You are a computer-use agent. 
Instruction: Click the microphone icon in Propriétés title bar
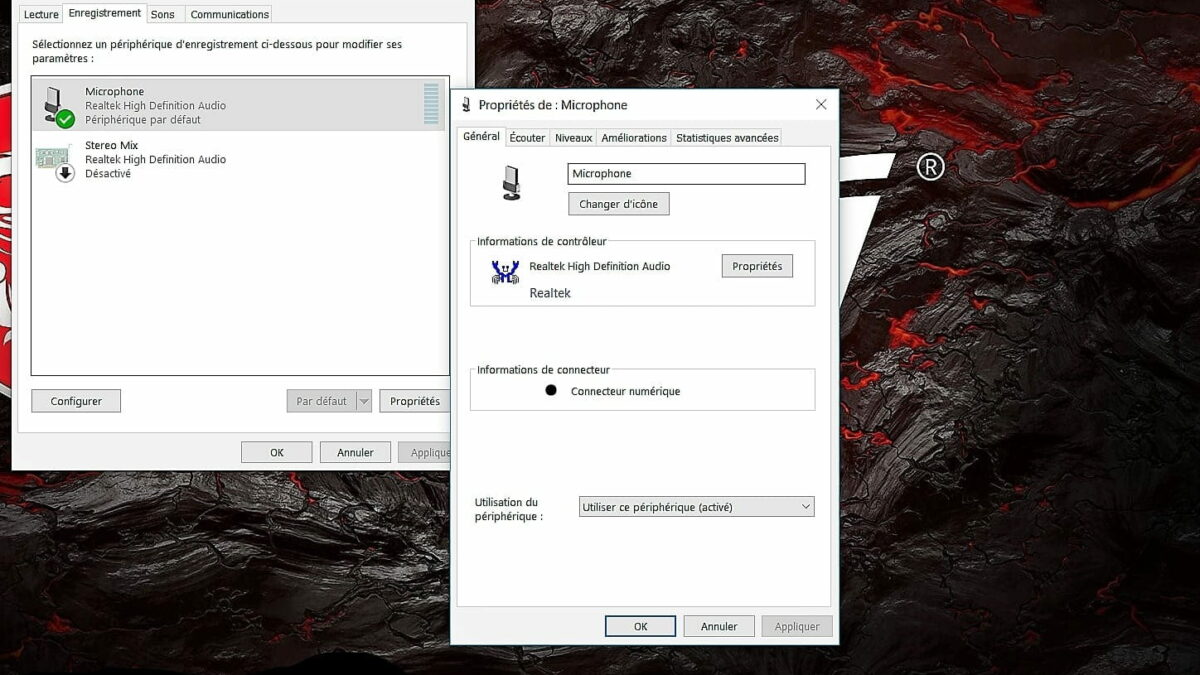466,105
